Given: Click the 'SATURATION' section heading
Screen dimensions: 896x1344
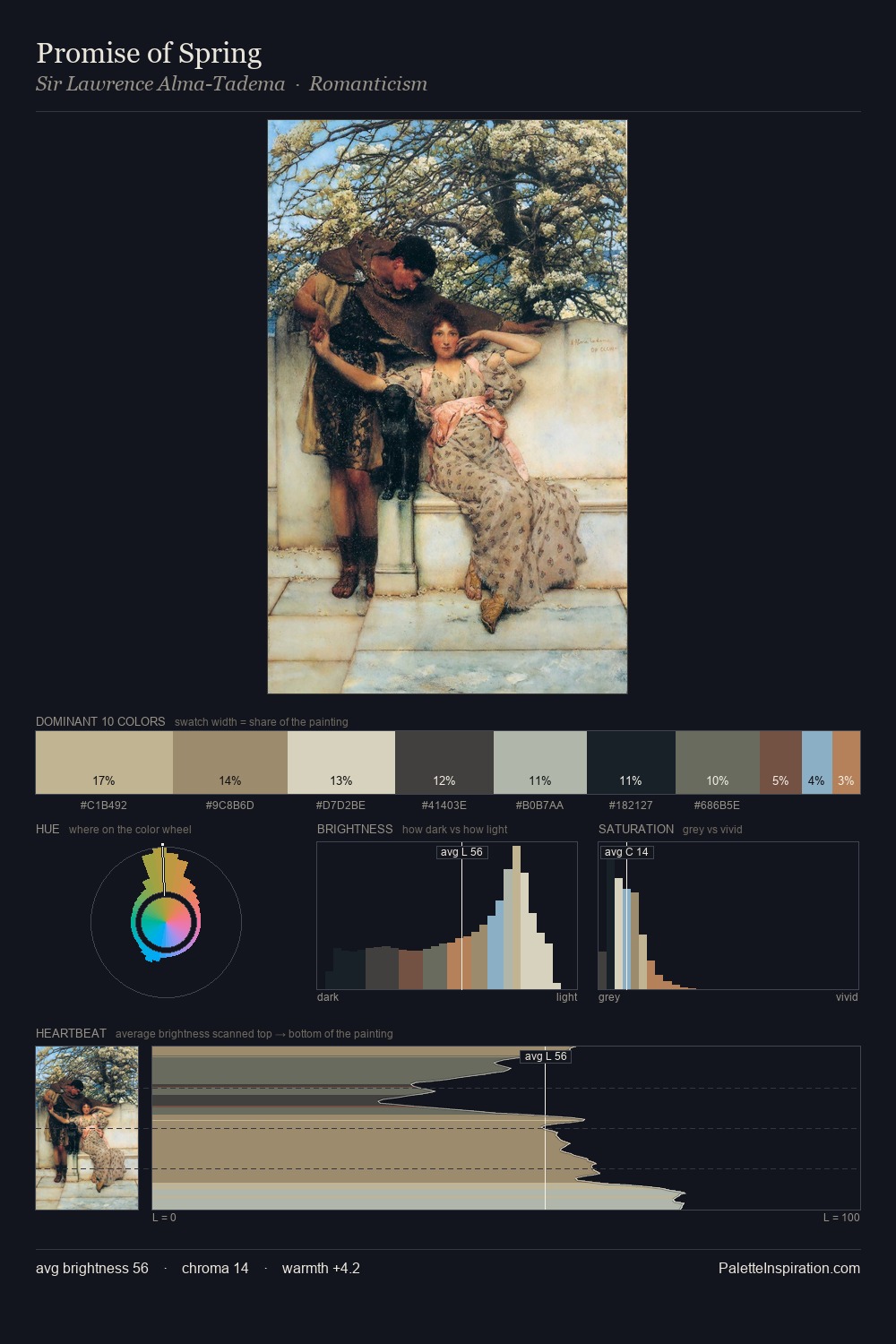Looking at the screenshot, I should click(636, 829).
